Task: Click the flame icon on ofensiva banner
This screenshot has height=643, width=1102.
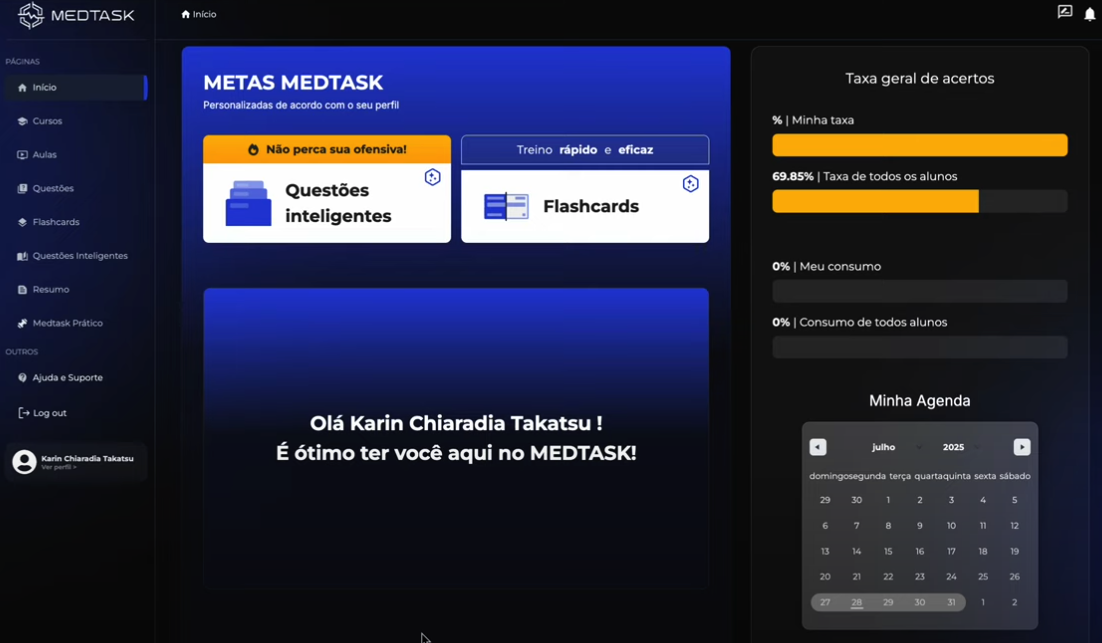Action: click(x=253, y=150)
